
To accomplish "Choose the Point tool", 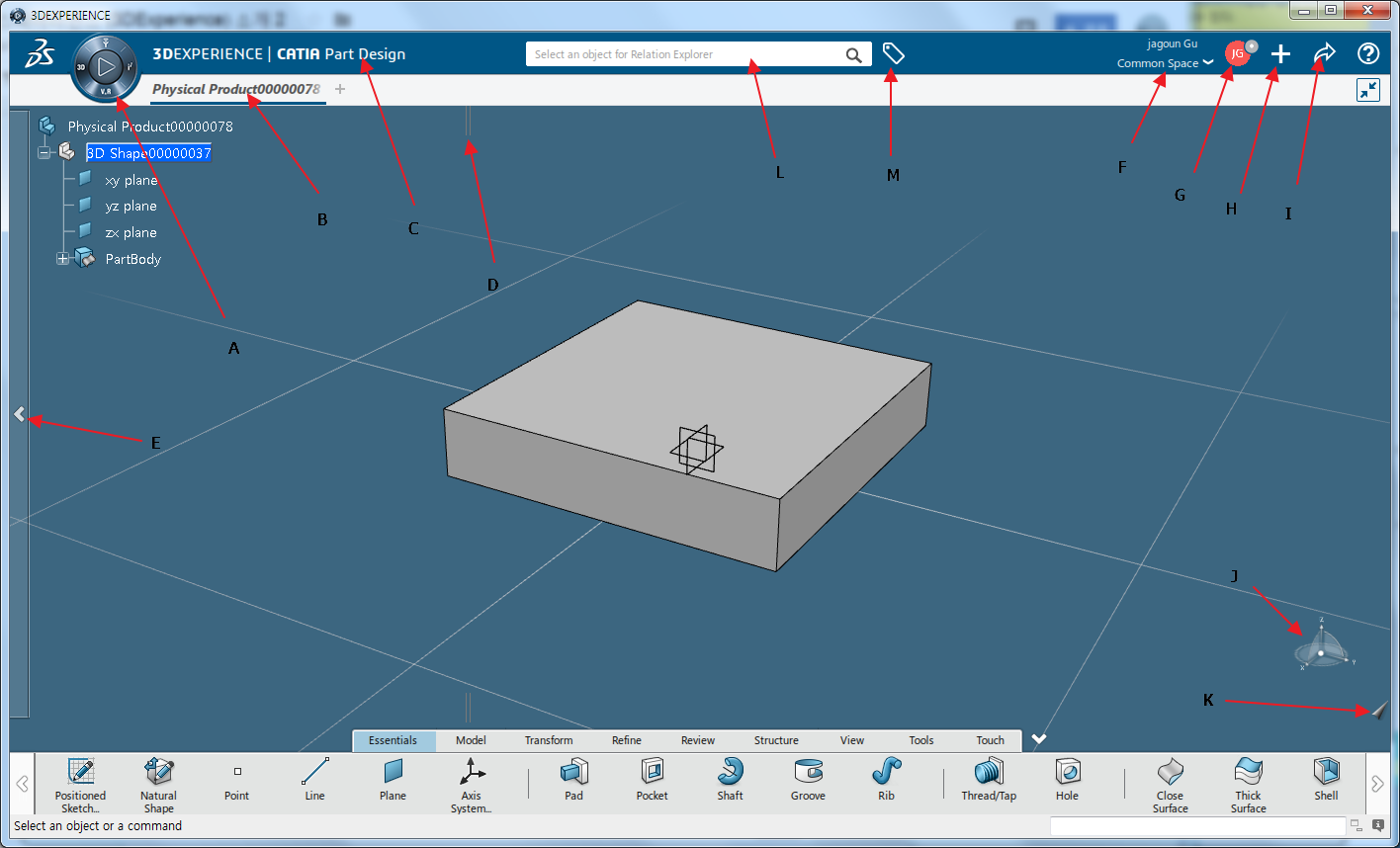I will click(237, 780).
